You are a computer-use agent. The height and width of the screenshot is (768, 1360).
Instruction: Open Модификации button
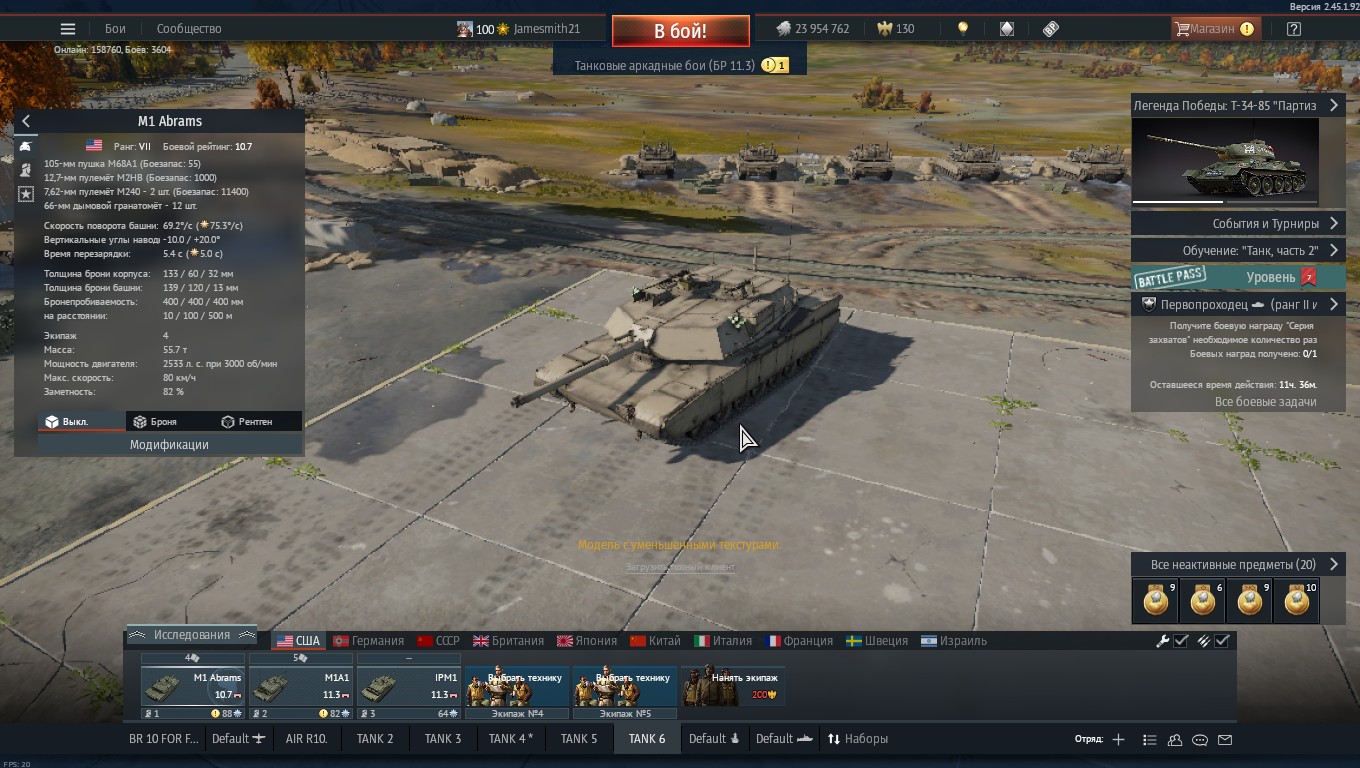point(169,444)
